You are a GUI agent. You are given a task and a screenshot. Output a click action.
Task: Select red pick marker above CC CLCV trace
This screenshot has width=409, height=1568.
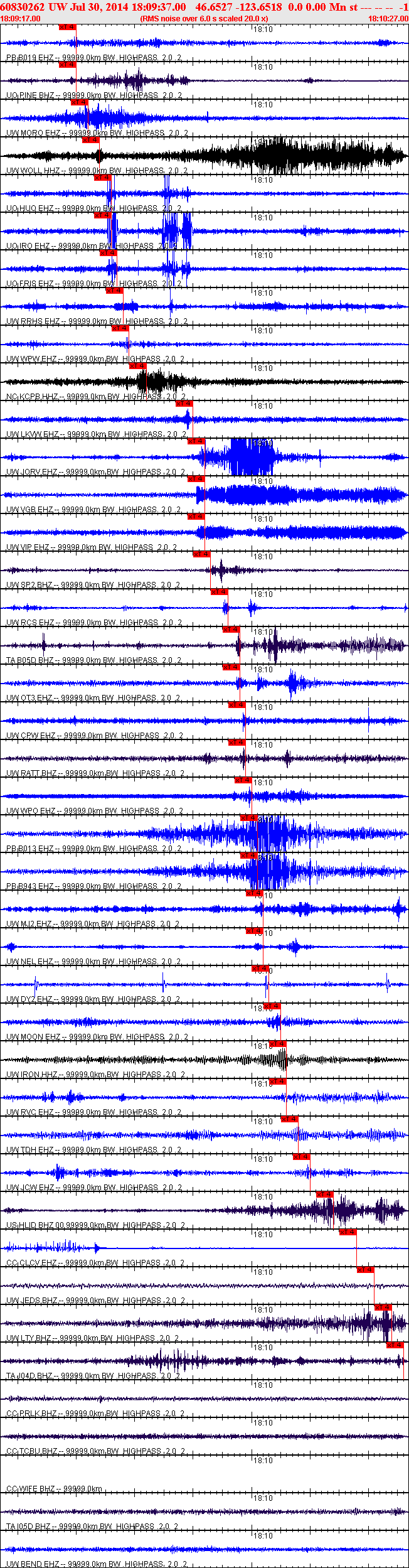(348, 1232)
